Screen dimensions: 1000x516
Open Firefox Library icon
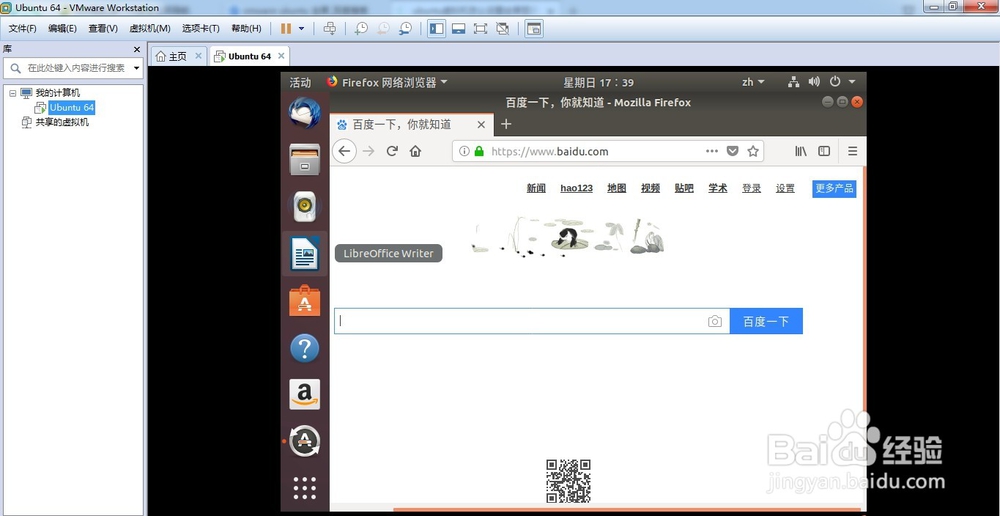(x=801, y=151)
